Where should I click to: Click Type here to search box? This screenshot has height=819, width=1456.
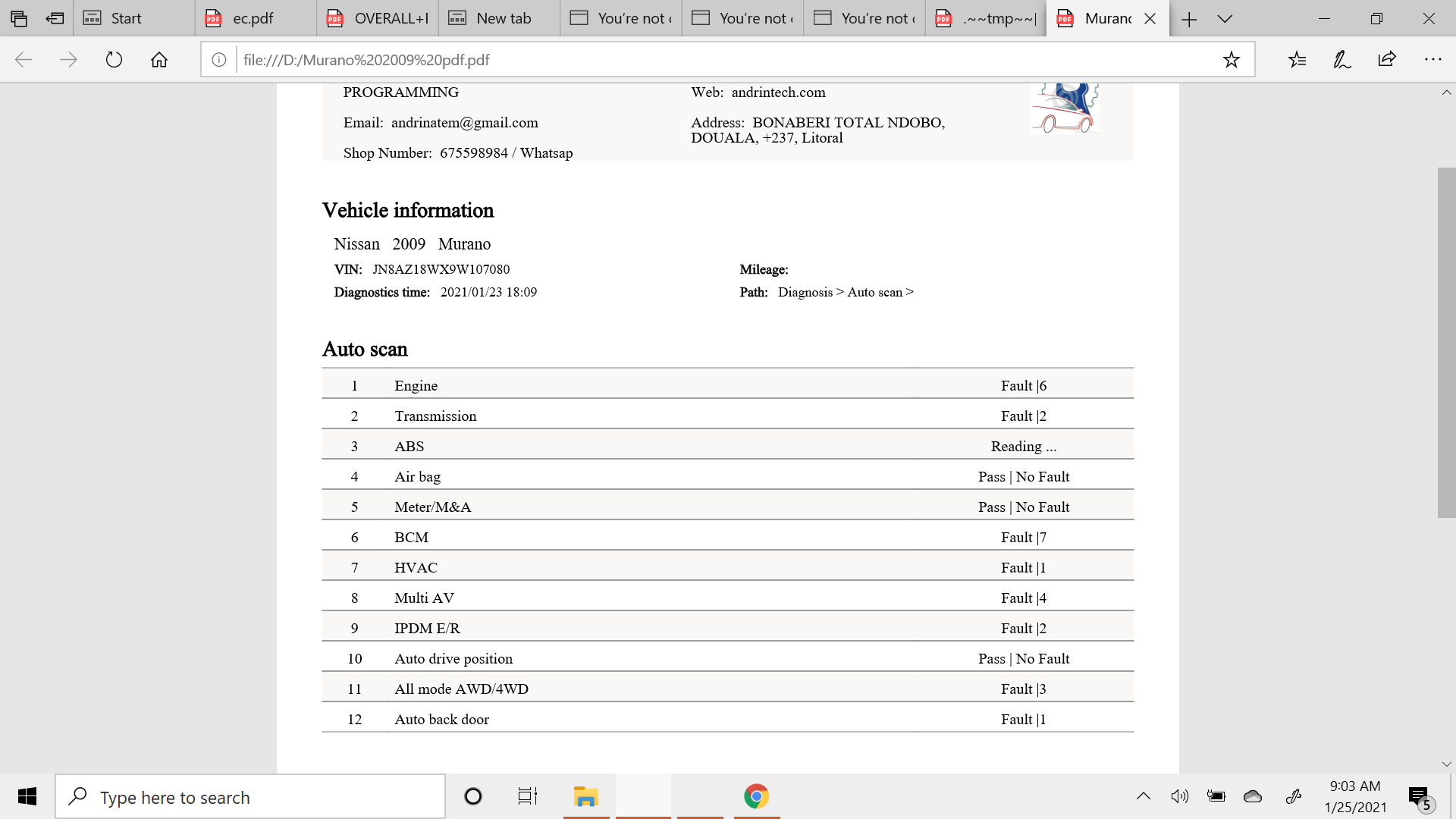250,797
